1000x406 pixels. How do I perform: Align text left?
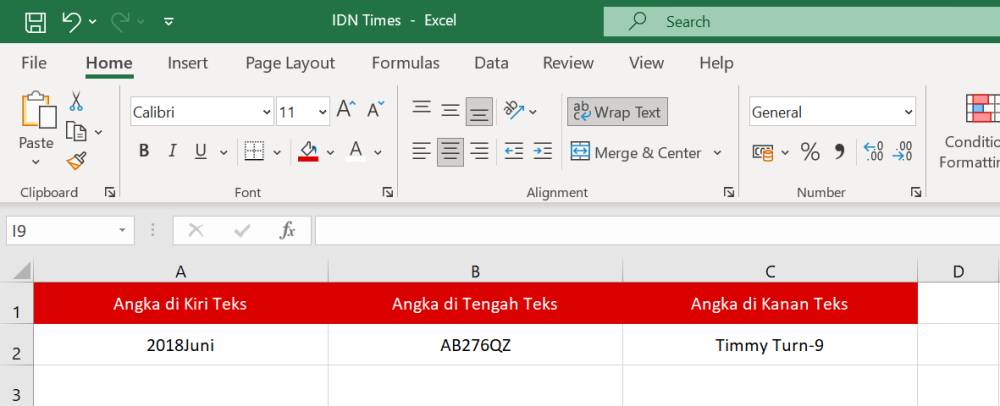coord(421,152)
